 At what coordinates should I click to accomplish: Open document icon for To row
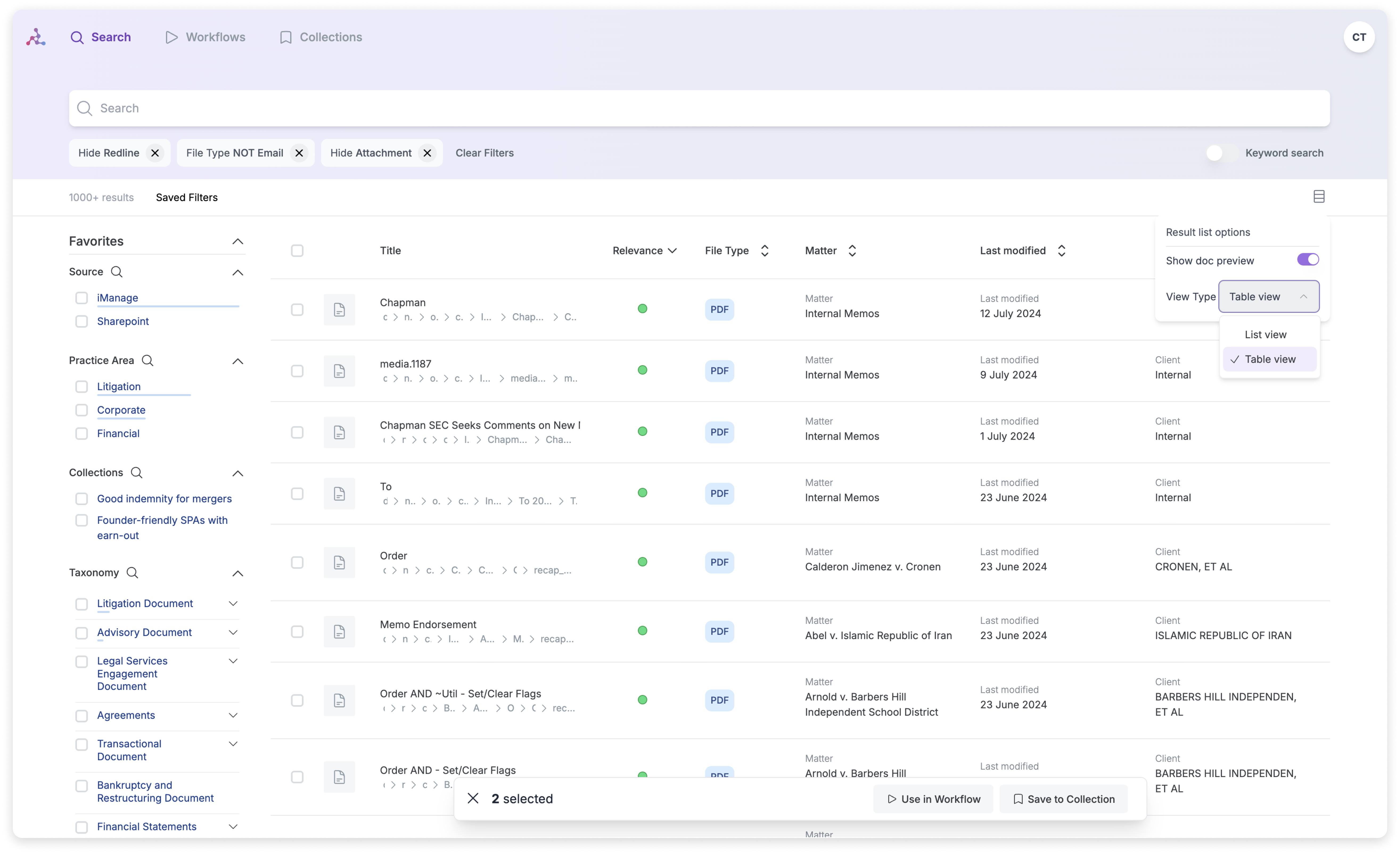[x=339, y=494]
